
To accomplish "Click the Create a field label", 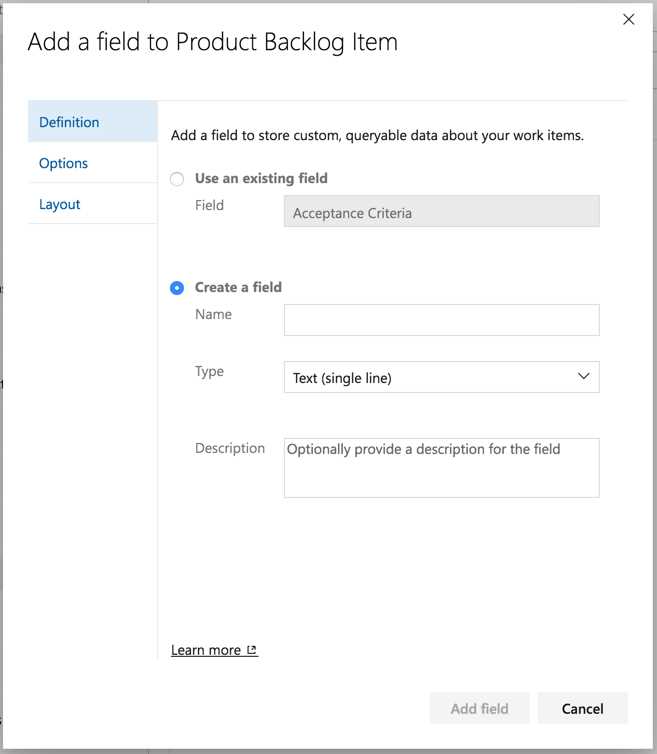I will pyautogui.click(x=238, y=287).
